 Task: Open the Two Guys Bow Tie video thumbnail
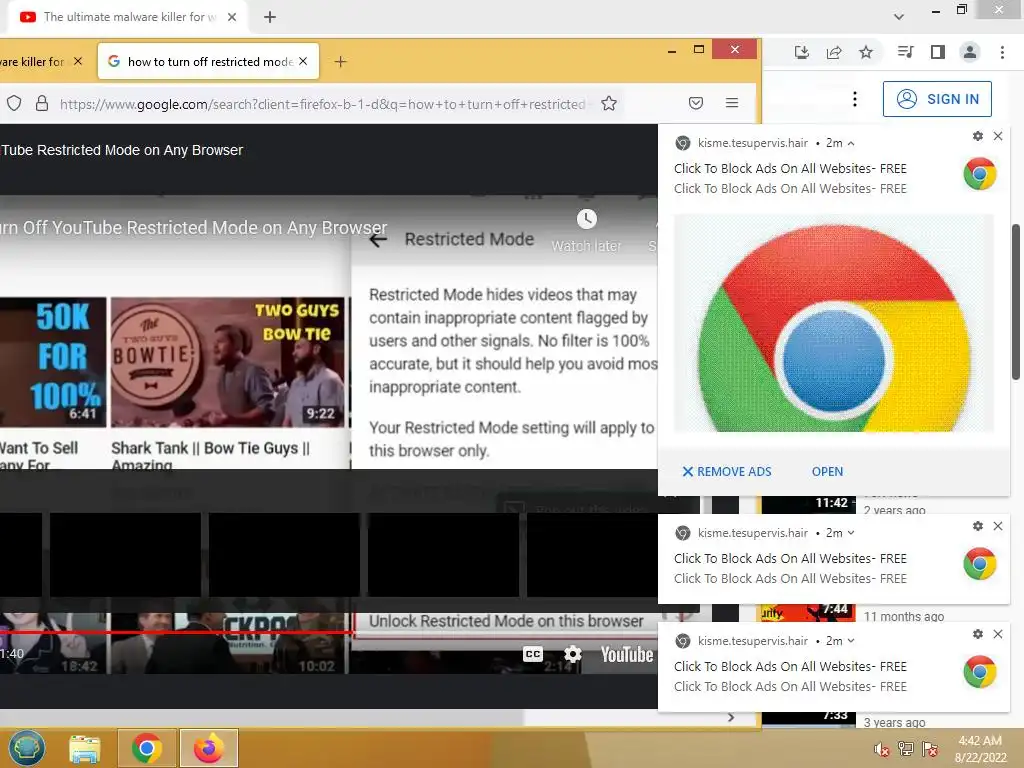click(x=227, y=362)
